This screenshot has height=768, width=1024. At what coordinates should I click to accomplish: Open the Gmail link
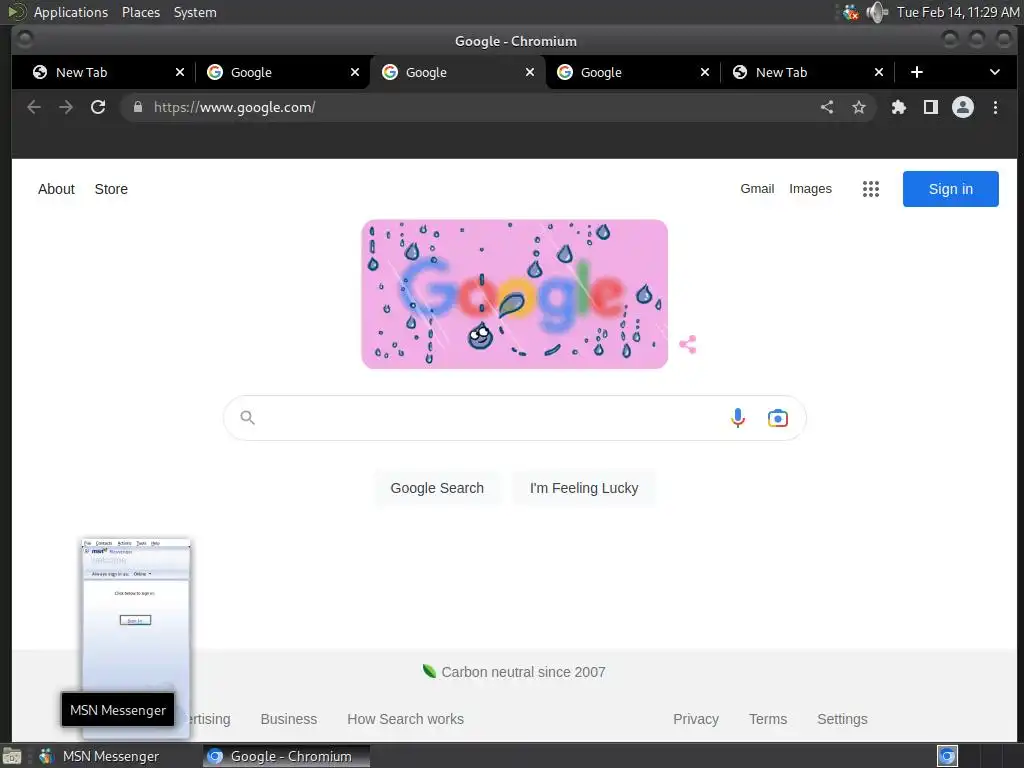tap(757, 189)
